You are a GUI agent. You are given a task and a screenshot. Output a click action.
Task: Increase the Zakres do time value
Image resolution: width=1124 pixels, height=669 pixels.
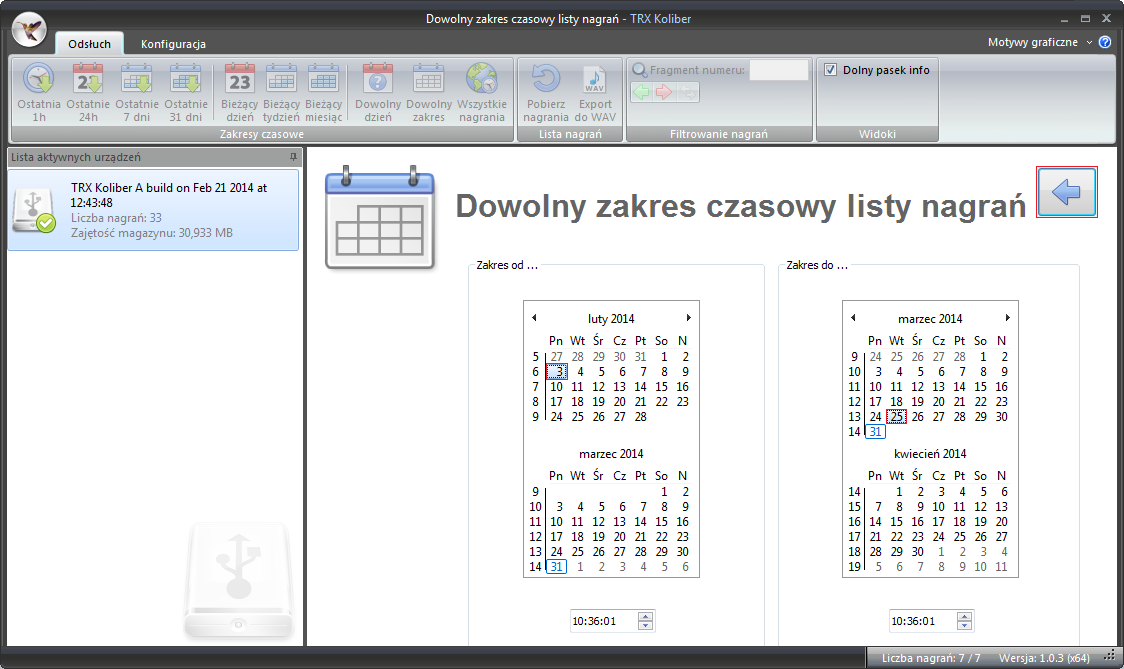964,617
